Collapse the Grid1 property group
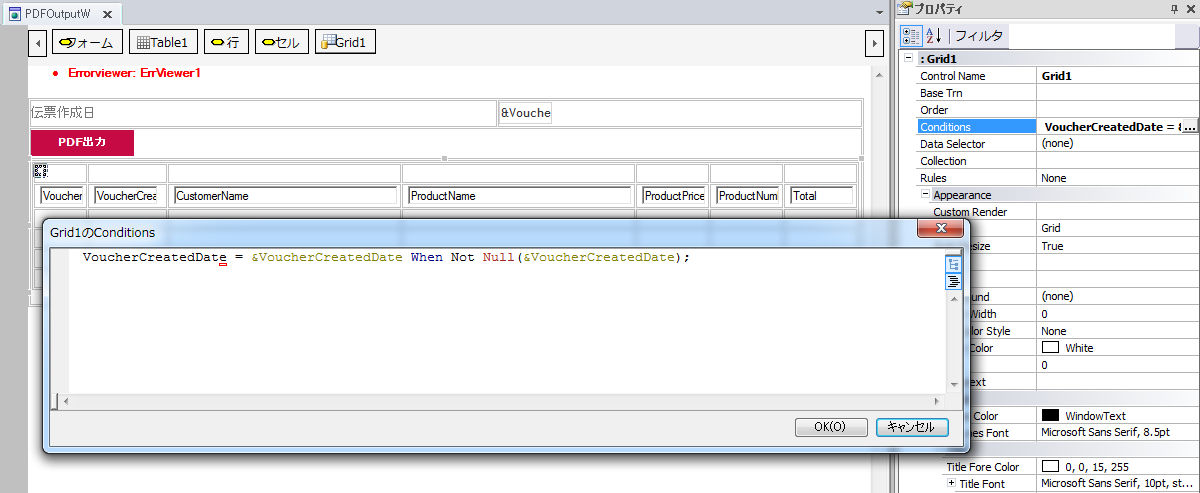 click(908, 59)
